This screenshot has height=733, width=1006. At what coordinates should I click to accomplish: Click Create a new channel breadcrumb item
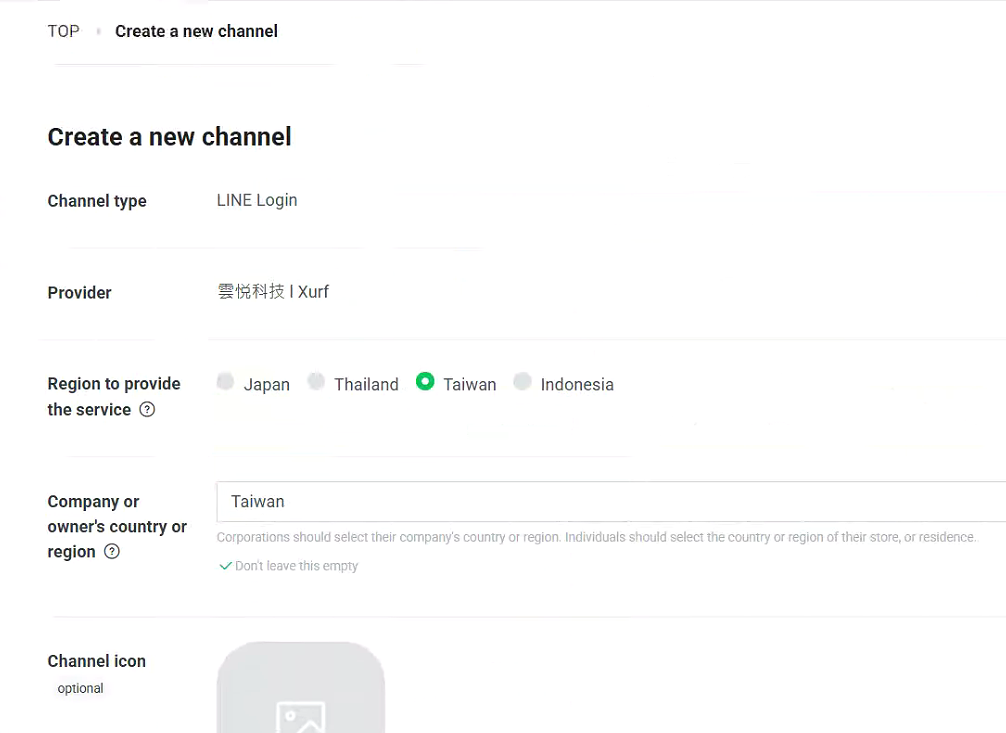click(x=196, y=31)
